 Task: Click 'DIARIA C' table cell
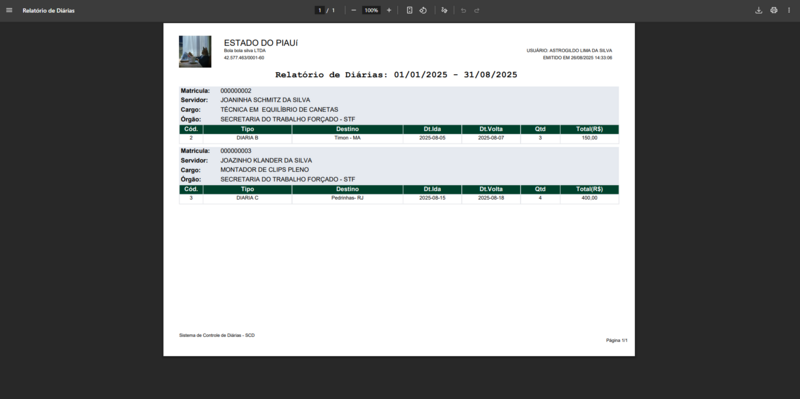(x=247, y=198)
